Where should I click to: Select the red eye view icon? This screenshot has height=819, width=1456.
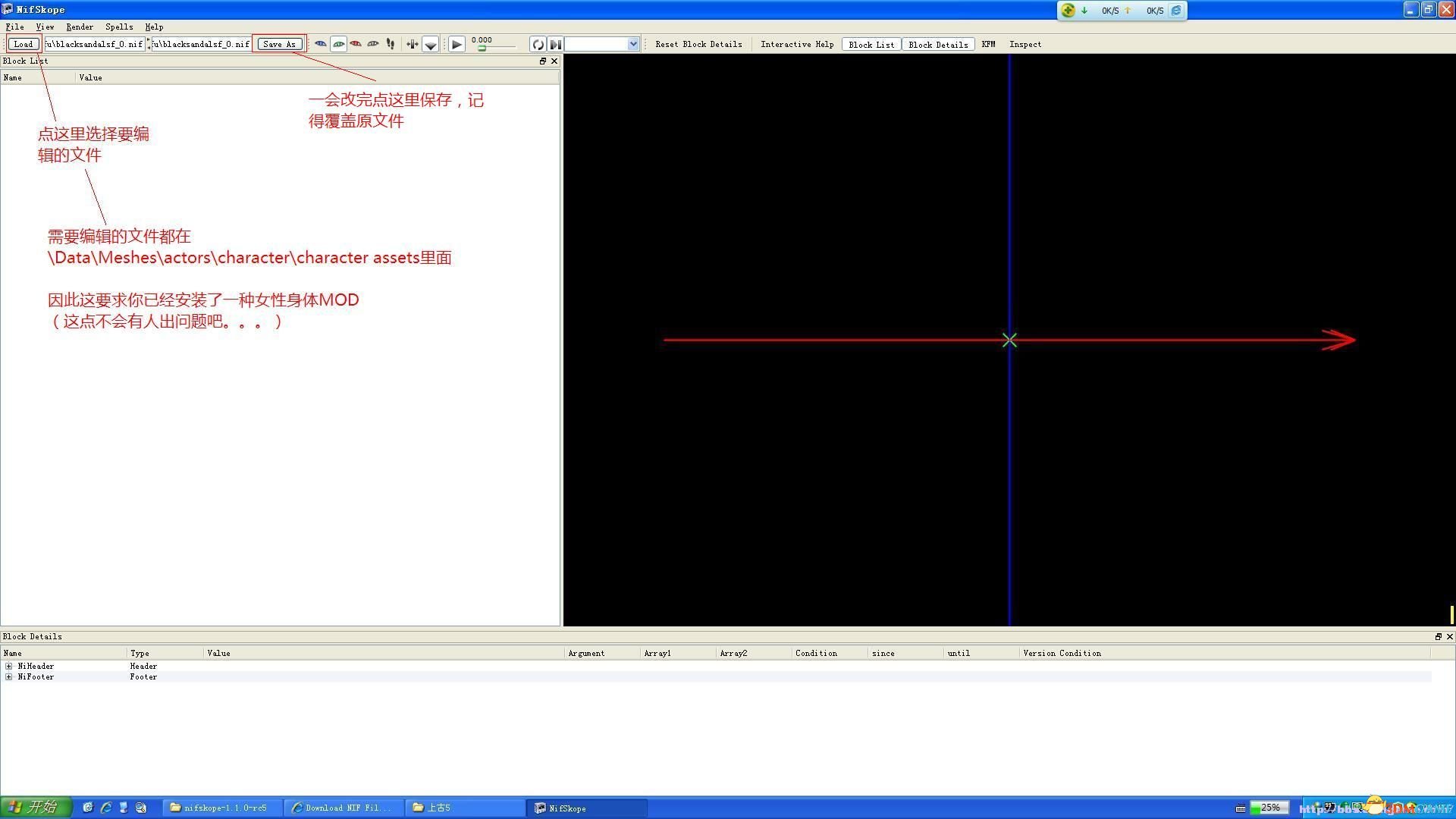coord(356,44)
